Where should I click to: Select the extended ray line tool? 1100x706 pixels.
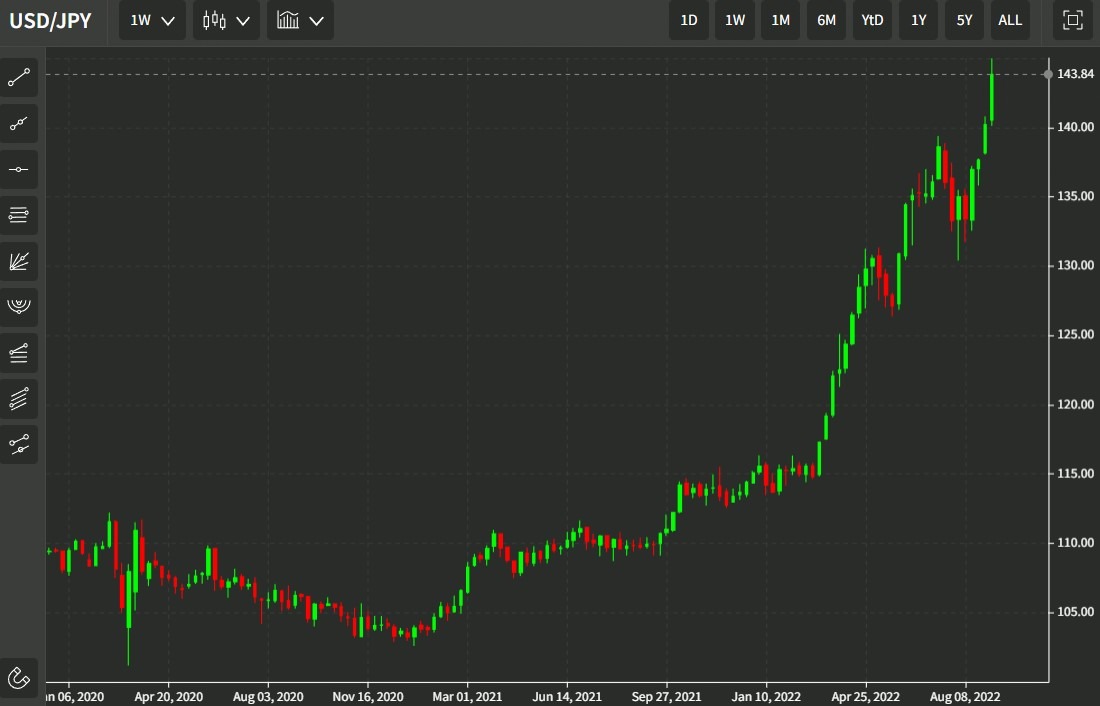coord(19,124)
